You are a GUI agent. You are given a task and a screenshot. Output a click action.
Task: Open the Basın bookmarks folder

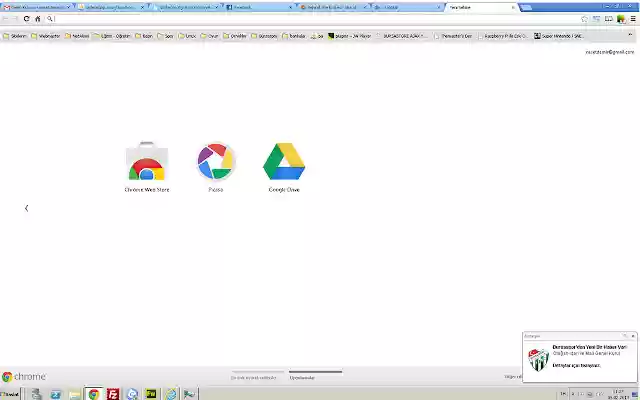coord(144,36)
